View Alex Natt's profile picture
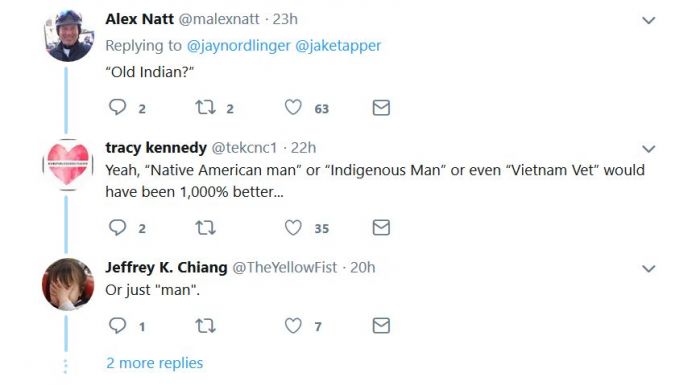Image resolution: width=700 pixels, height=385 pixels. coord(68,36)
